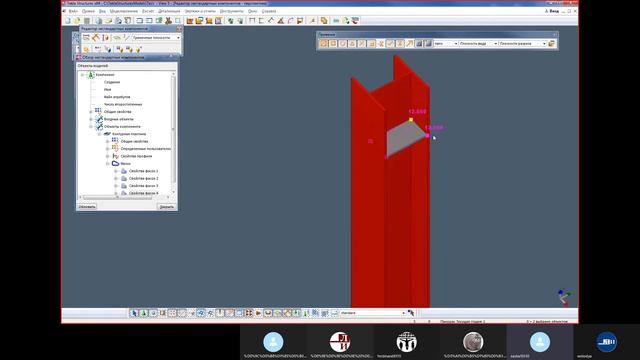Select Число второстепенных row in tree
Viewport: 640px width, 360px height.
pos(123,104)
